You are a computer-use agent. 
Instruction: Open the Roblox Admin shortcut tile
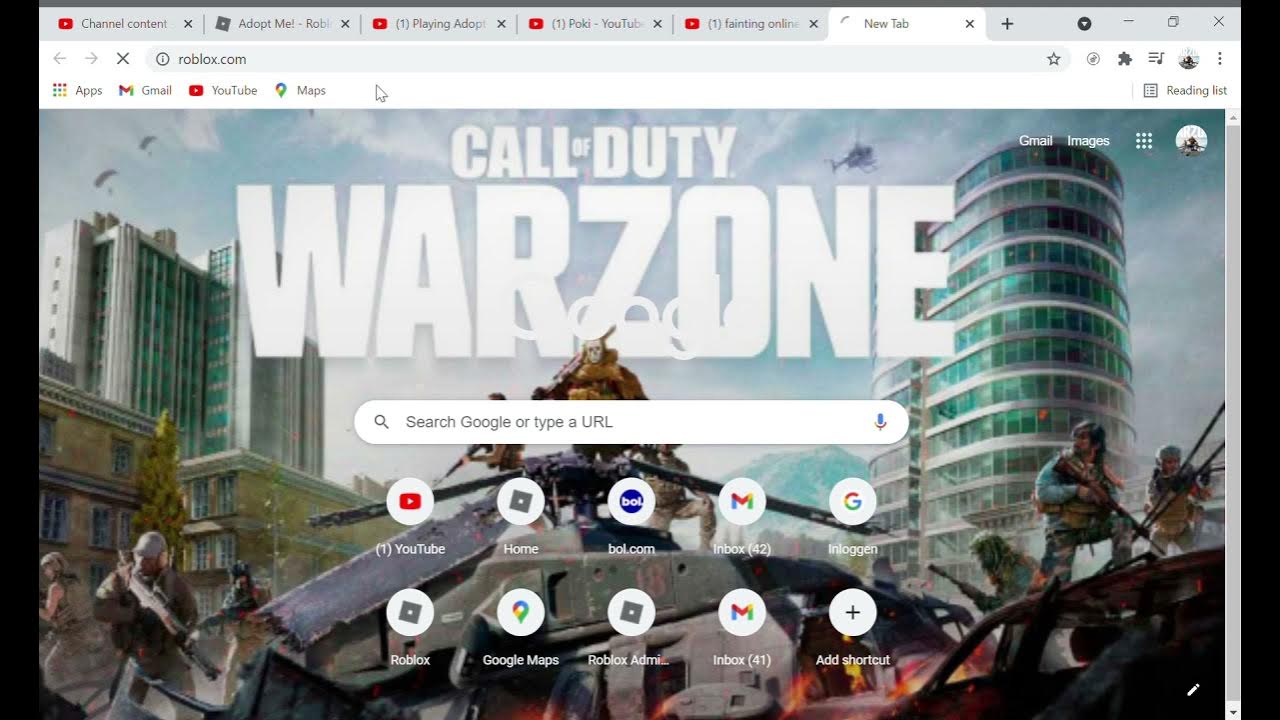(631, 613)
